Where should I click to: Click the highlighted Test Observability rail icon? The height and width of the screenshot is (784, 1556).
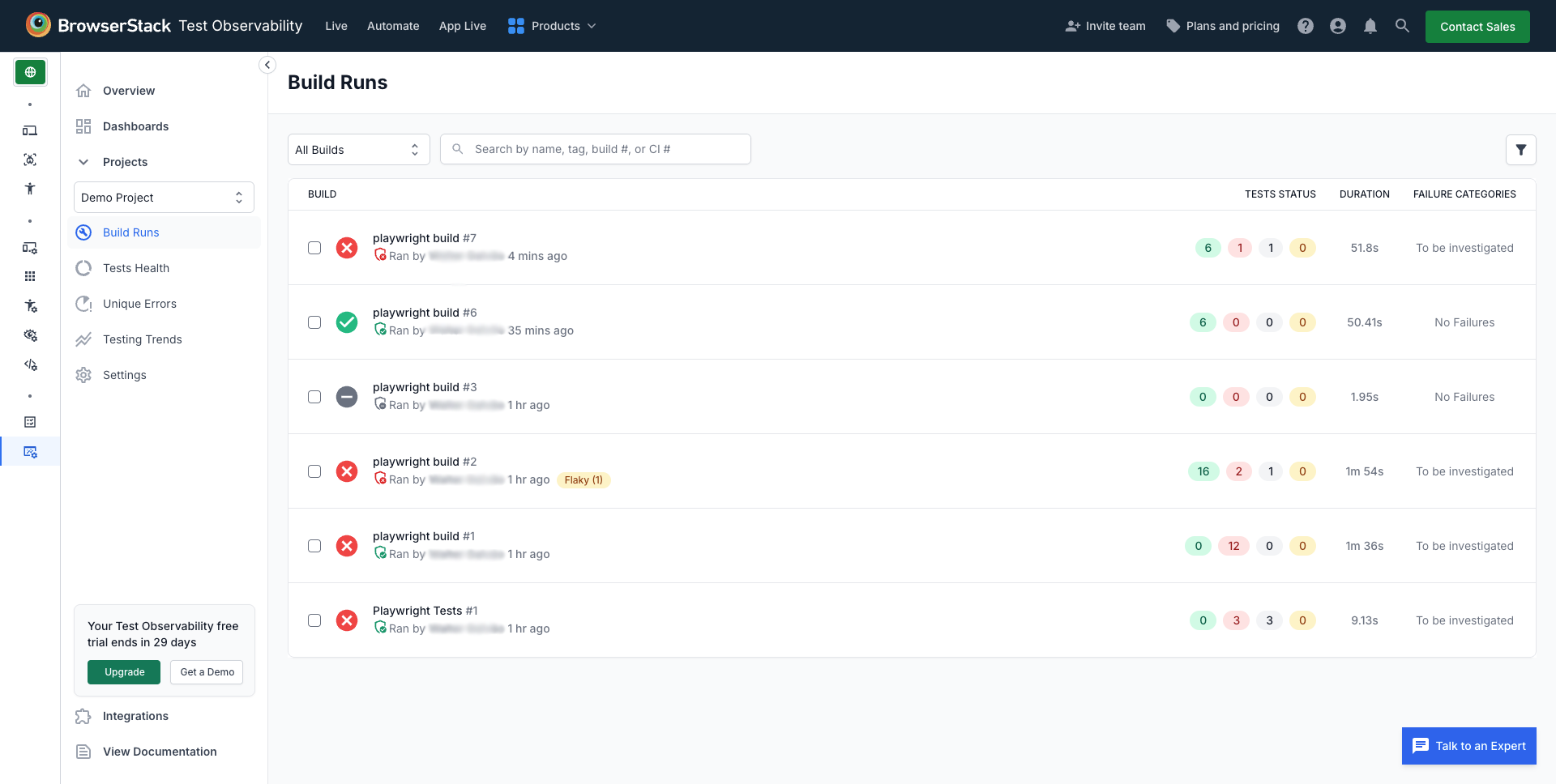30,452
